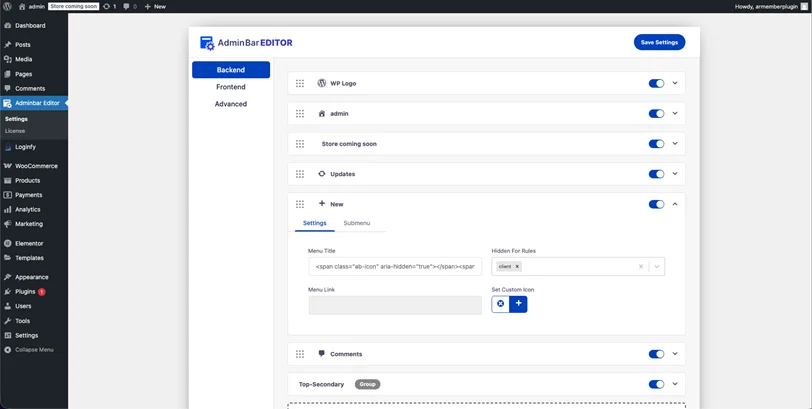Click the Tools wrench icon
The height and width of the screenshot is (409, 812).
(x=7, y=320)
